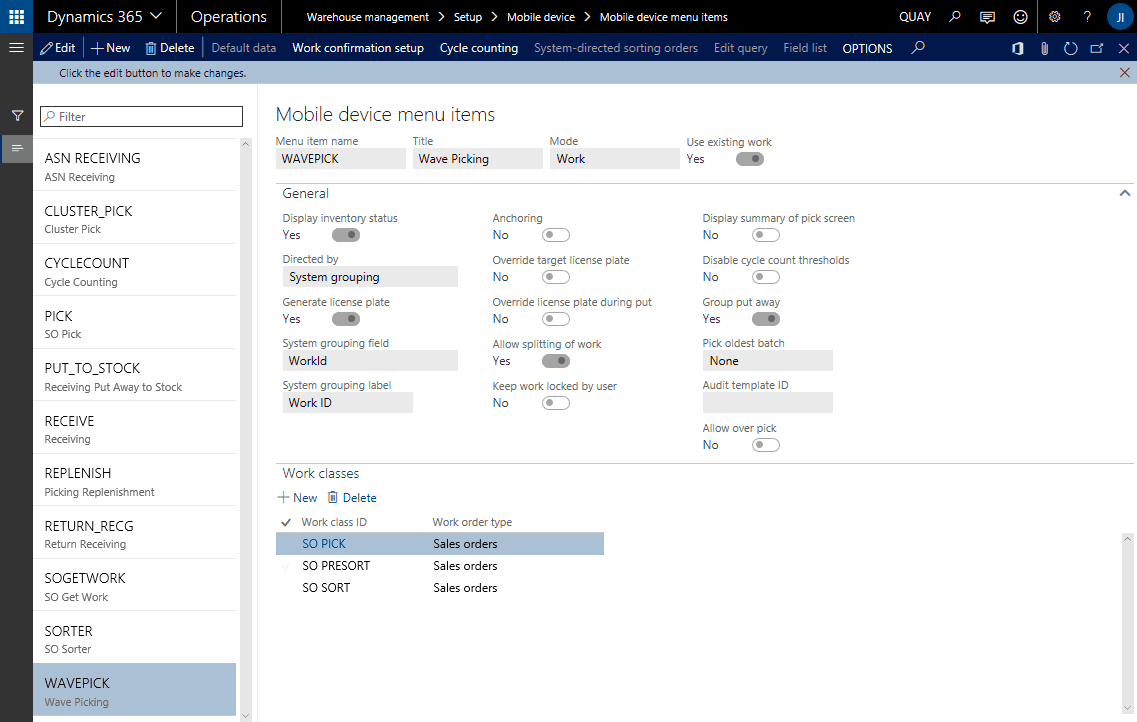Click the Filter input field
Screen dimensions: 1137x722
(x=141, y=117)
